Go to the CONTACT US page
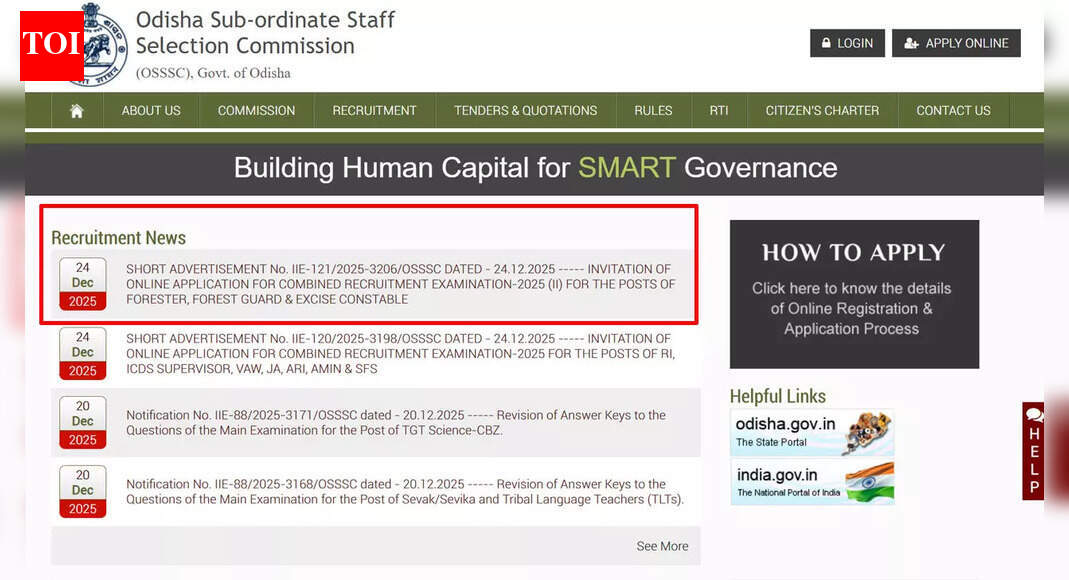This screenshot has width=1069, height=580. tap(953, 111)
